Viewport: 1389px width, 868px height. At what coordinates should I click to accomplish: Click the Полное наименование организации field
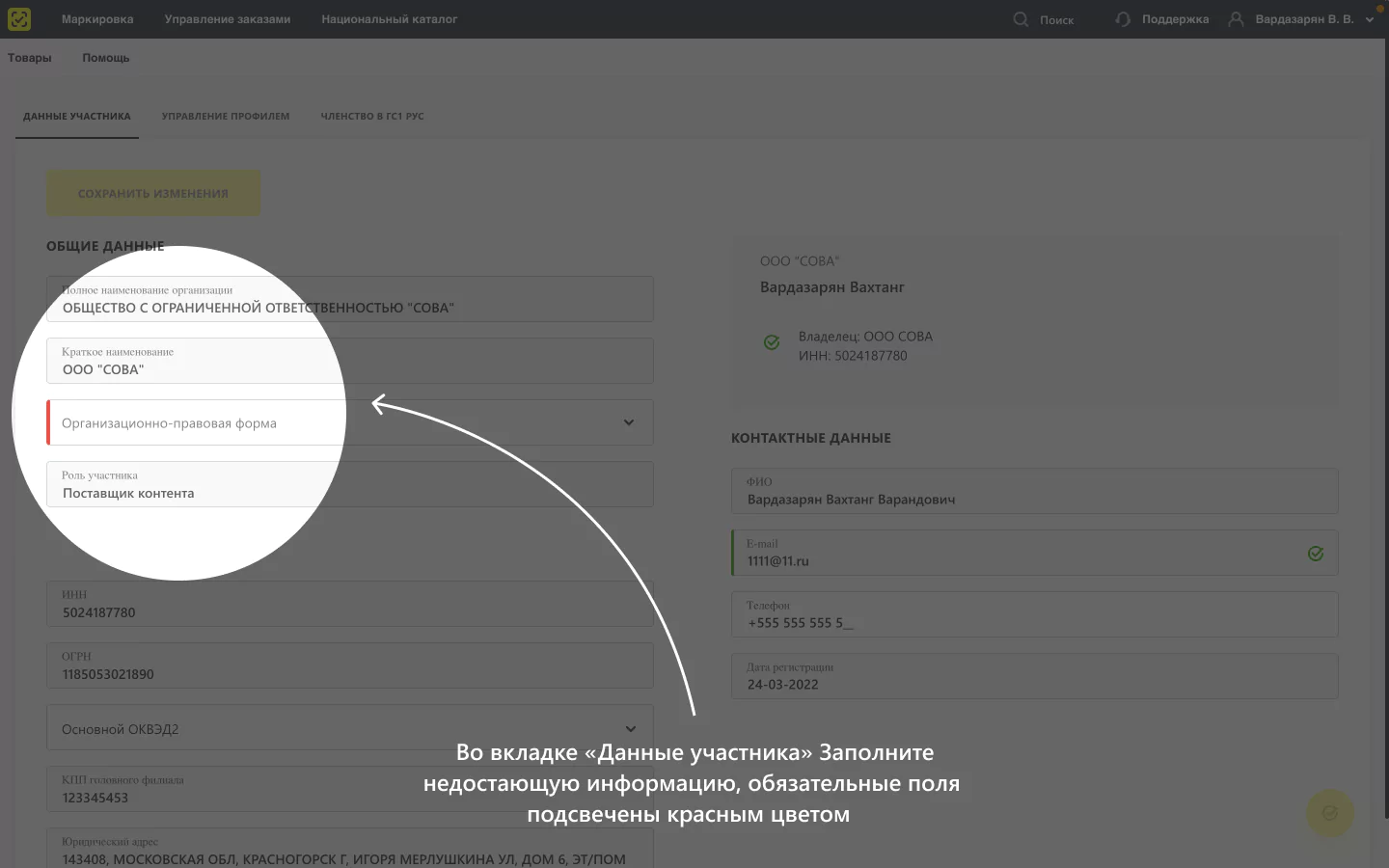(350, 299)
